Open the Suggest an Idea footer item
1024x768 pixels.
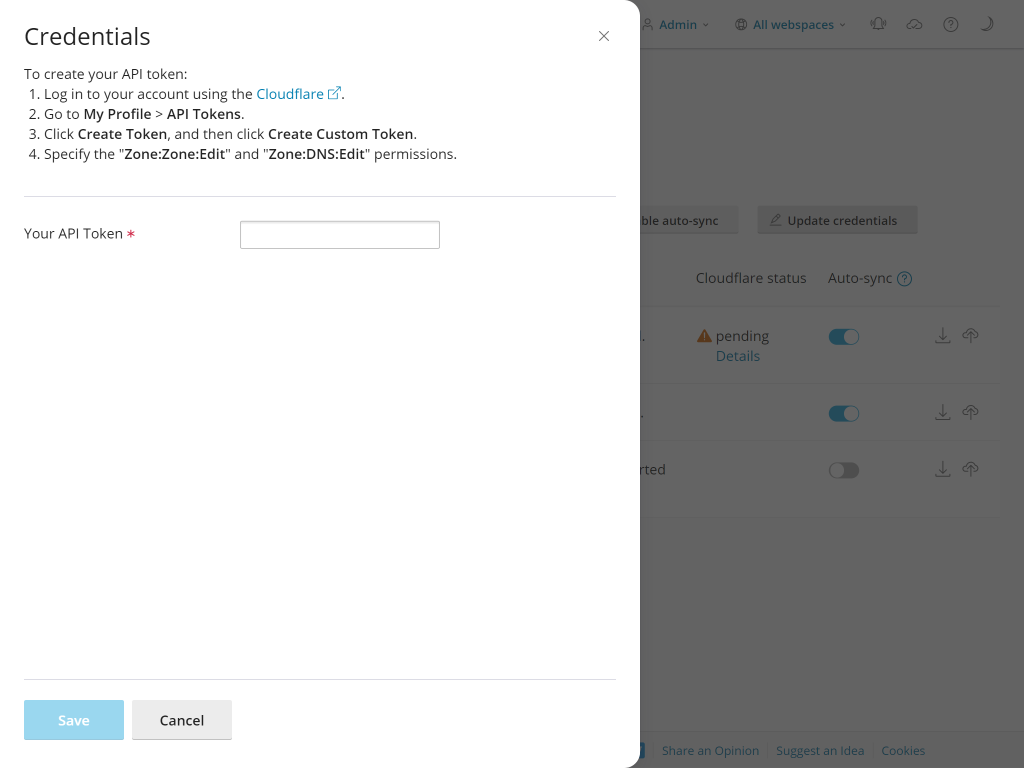coord(820,750)
